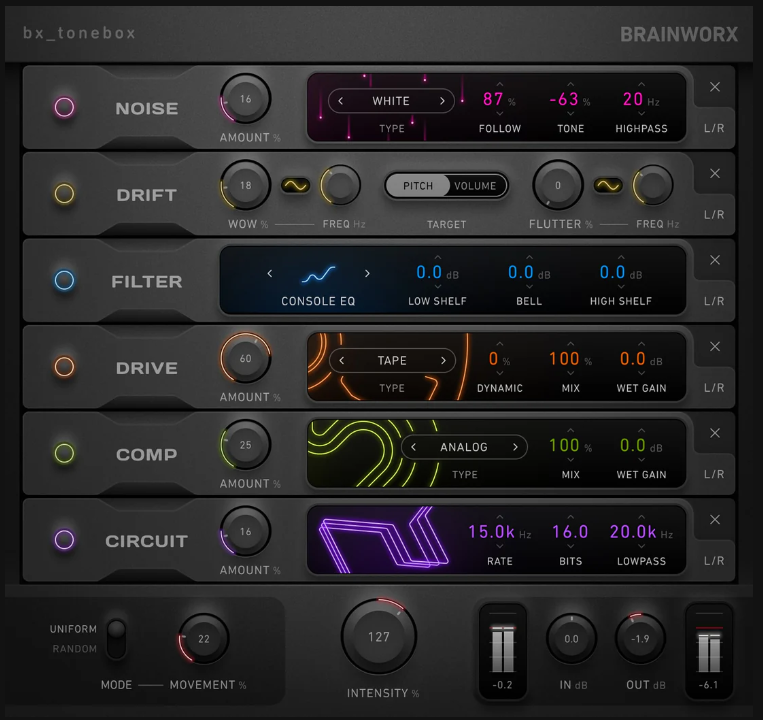The height and width of the screenshot is (720, 763).
Task: Toggle the CIRCUIT module power circle
Action: pos(64,540)
